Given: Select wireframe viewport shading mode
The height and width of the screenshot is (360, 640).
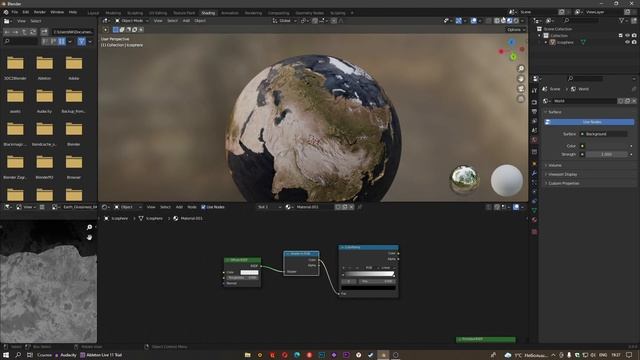Looking at the screenshot, I should pyautogui.click(x=497, y=20).
